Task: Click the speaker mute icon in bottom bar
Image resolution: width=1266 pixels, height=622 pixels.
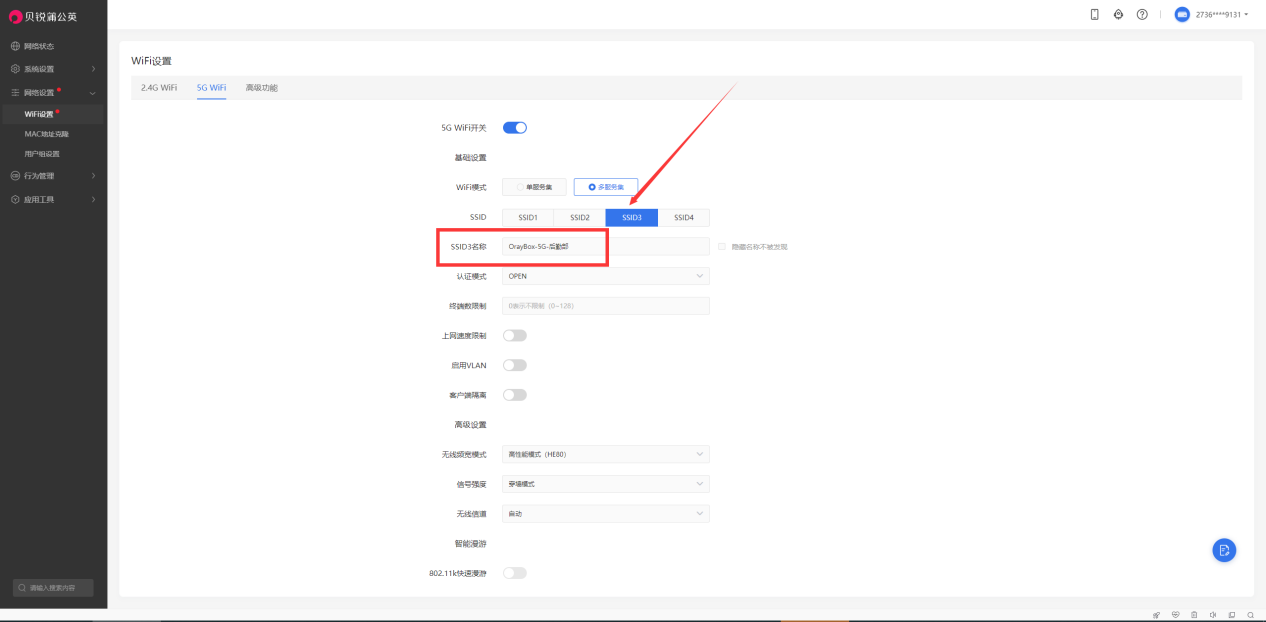Action: [1213, 615]
